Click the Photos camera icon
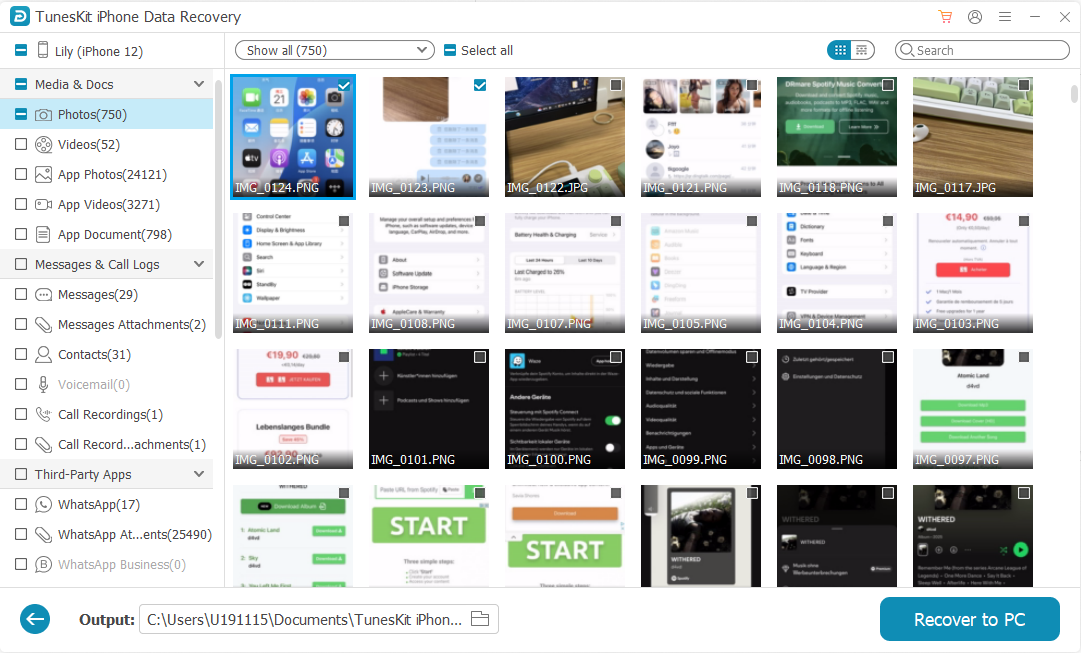This screenshot has height=653, width=1081. 43,114
